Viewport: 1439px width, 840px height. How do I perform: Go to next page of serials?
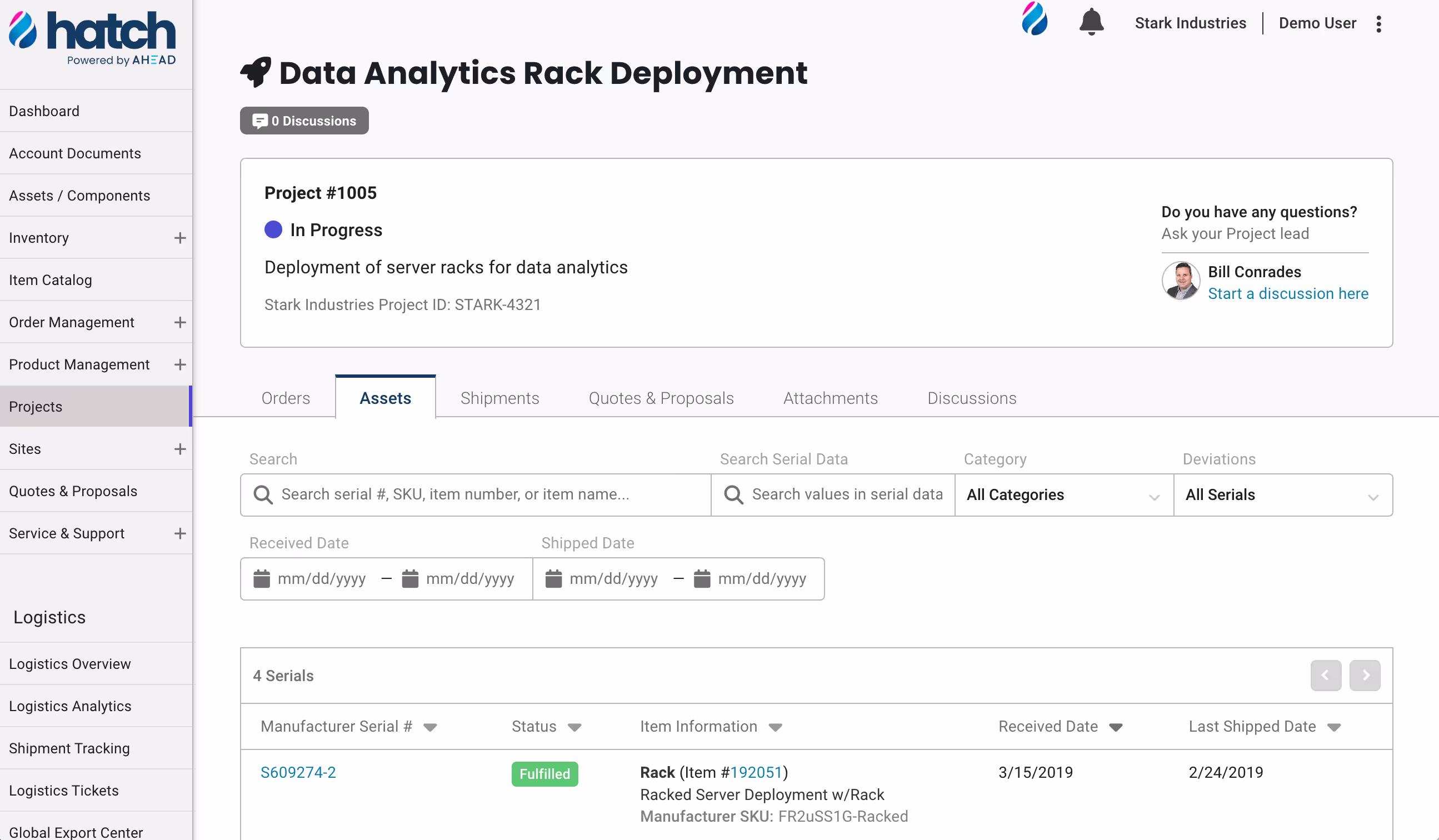1365,675
